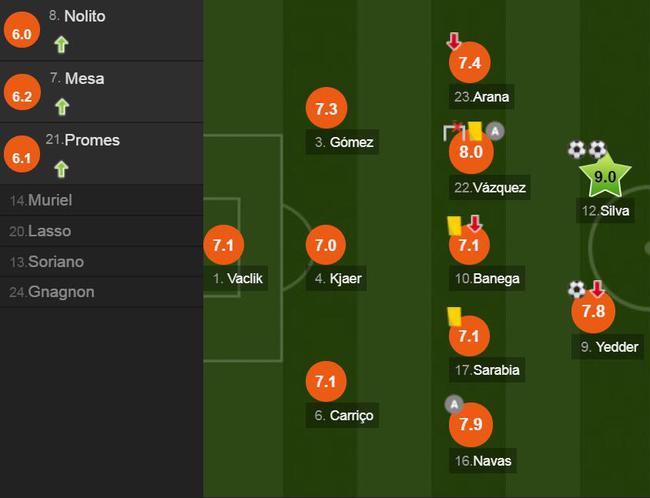Click the assist badge above Navas
Screen dimensions: 650x498
click(454, 404)
